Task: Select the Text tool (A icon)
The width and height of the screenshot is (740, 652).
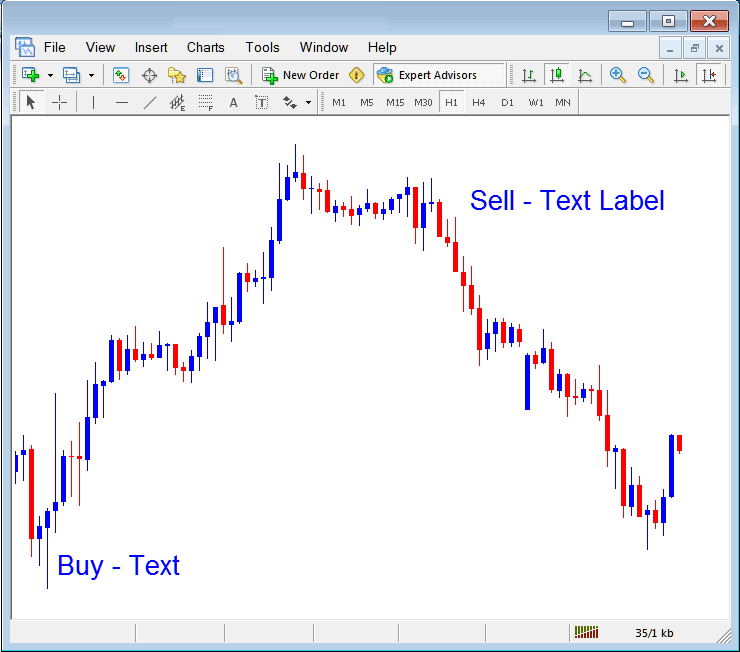Action: click(233, 102)
